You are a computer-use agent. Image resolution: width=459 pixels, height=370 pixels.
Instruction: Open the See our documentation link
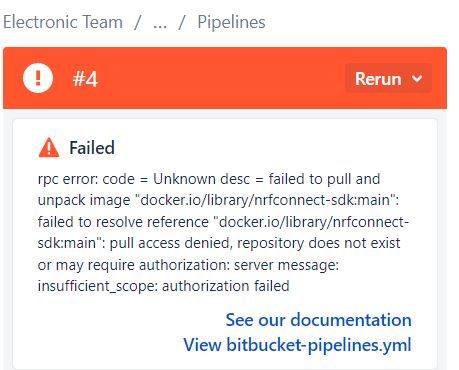pyautogui.click(x=319, y=320)
